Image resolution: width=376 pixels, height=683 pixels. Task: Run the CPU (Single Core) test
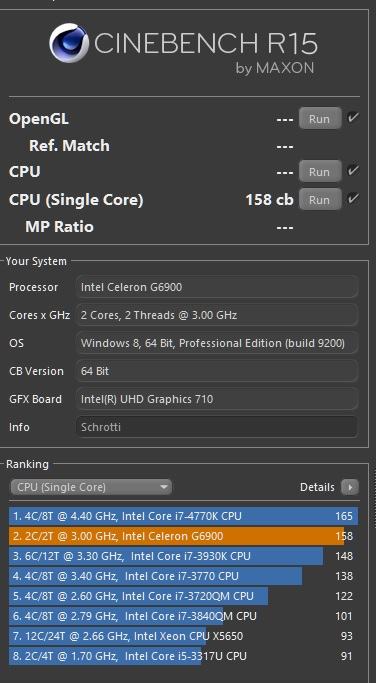pos(320,199)
